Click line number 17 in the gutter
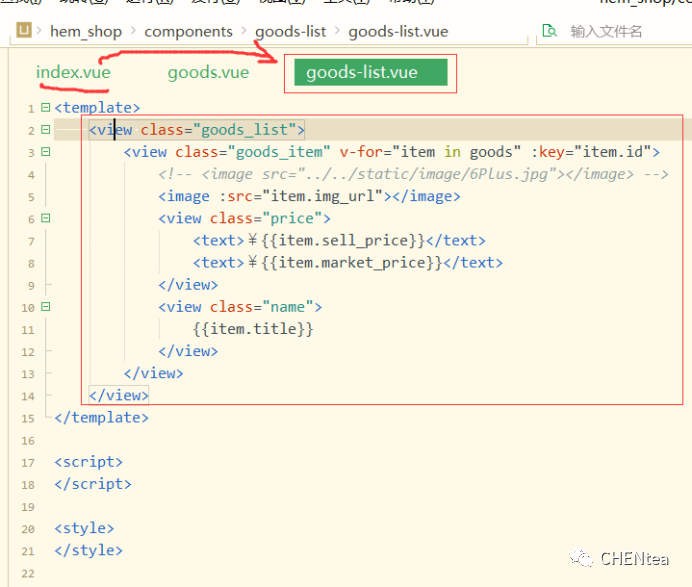 26,462
